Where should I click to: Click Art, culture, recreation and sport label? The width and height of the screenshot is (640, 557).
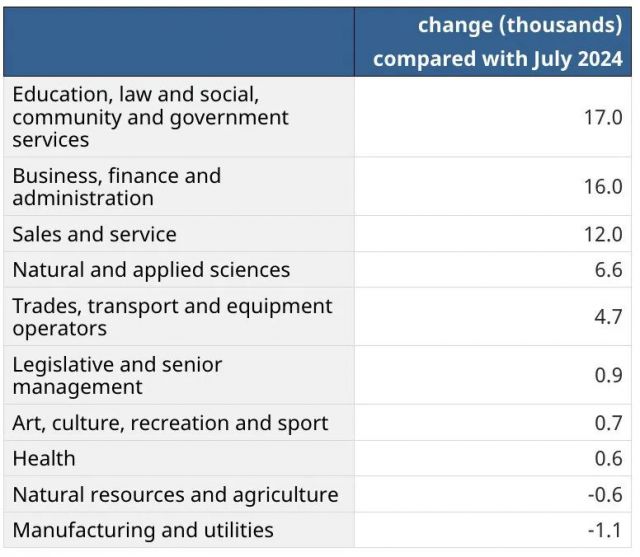pos(170,423)
